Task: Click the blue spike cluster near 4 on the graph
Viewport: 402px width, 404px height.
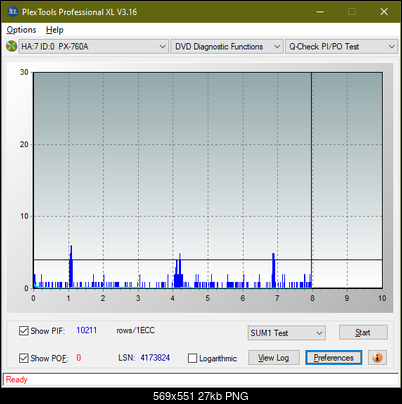Action: [x=179, y=270]
